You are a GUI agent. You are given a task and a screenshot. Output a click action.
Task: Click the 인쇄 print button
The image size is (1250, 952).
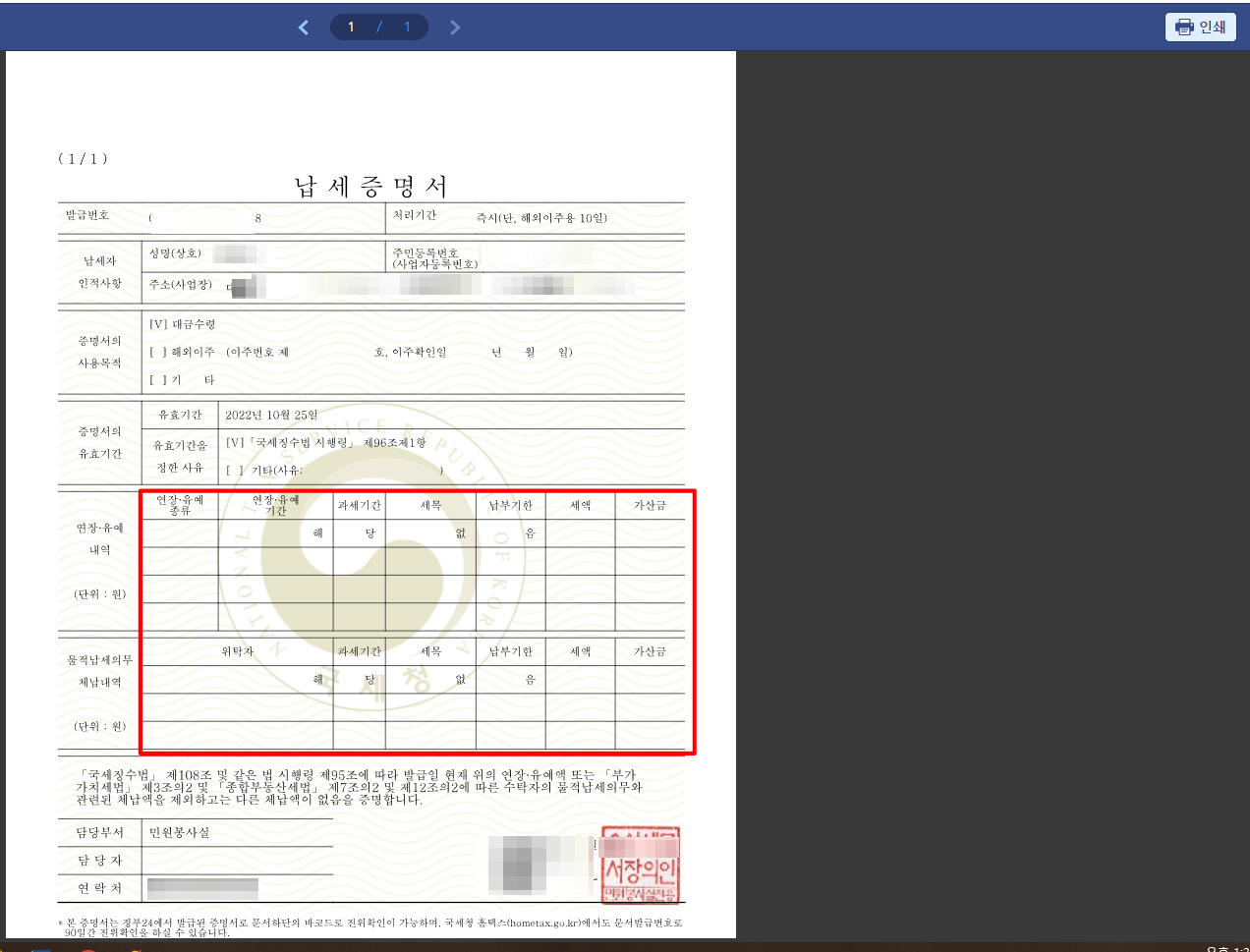pos(1200,27)
